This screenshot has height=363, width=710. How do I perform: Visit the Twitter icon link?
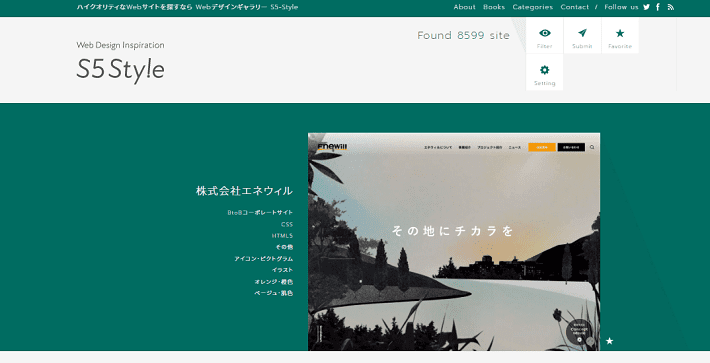point(646,7)
